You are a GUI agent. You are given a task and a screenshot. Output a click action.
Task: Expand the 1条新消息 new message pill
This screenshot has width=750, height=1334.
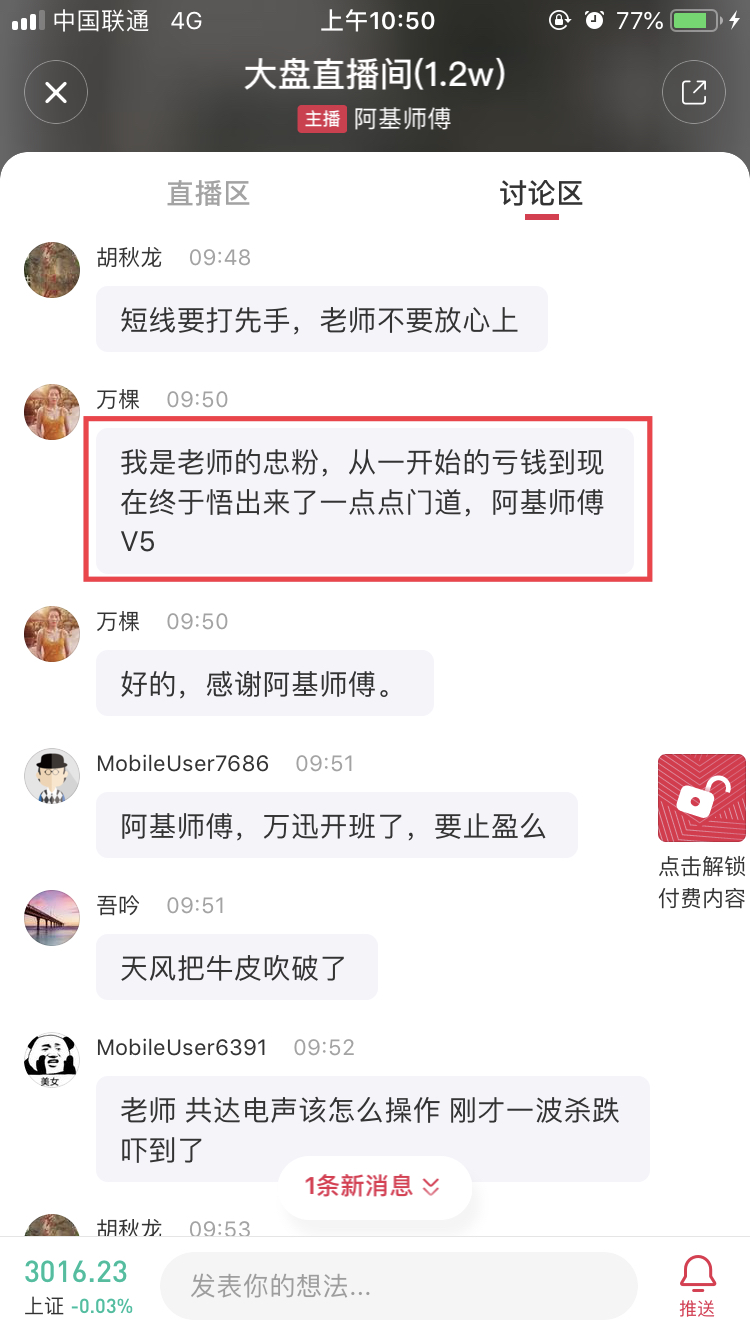tap(374, 1187)
